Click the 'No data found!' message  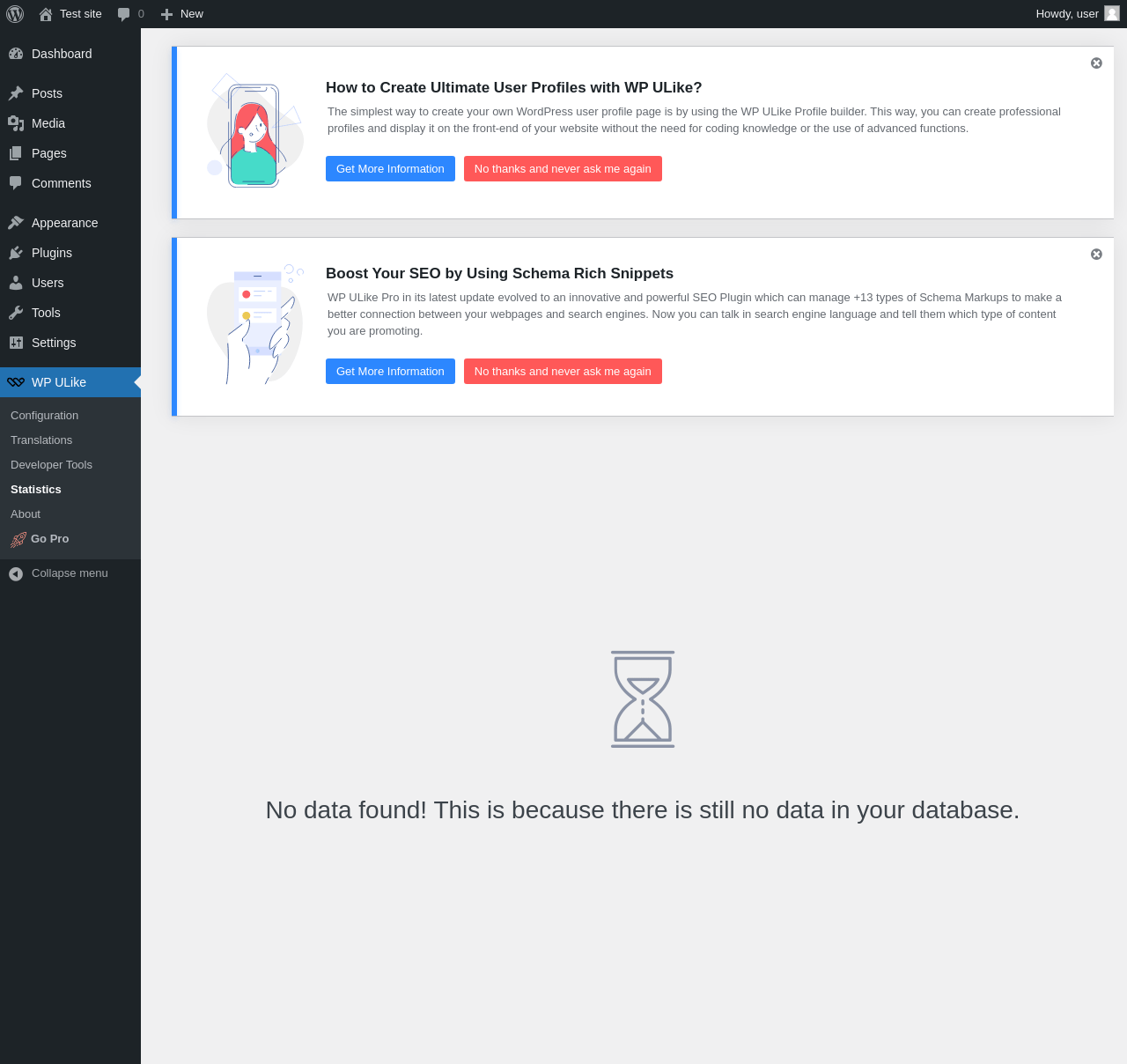643,810
